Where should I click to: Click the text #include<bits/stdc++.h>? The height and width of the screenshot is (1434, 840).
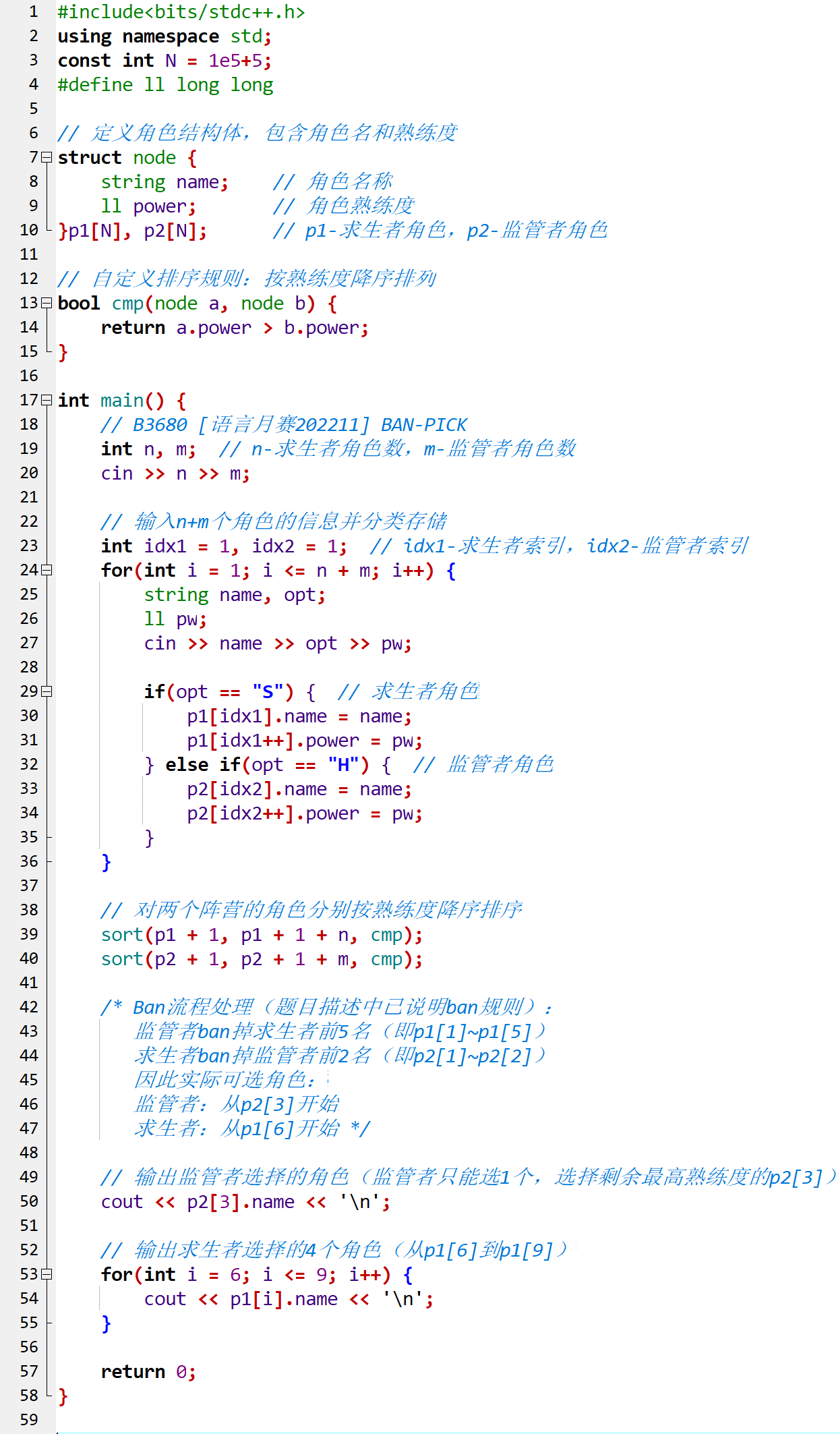[x=181, y=12]
